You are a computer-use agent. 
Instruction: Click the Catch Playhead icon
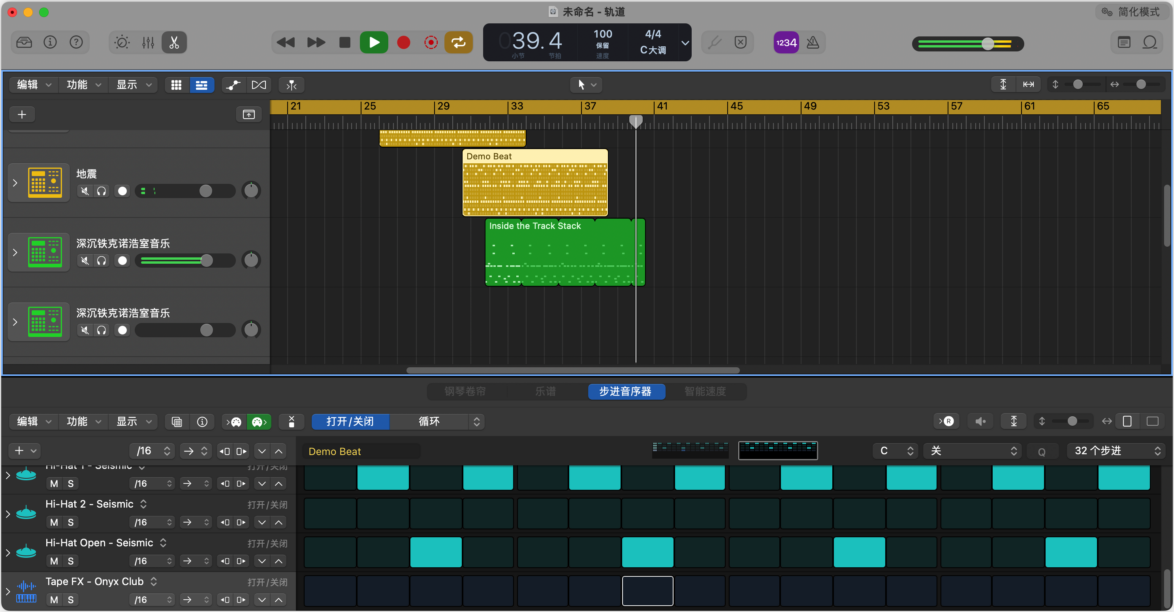click(291, 85)
